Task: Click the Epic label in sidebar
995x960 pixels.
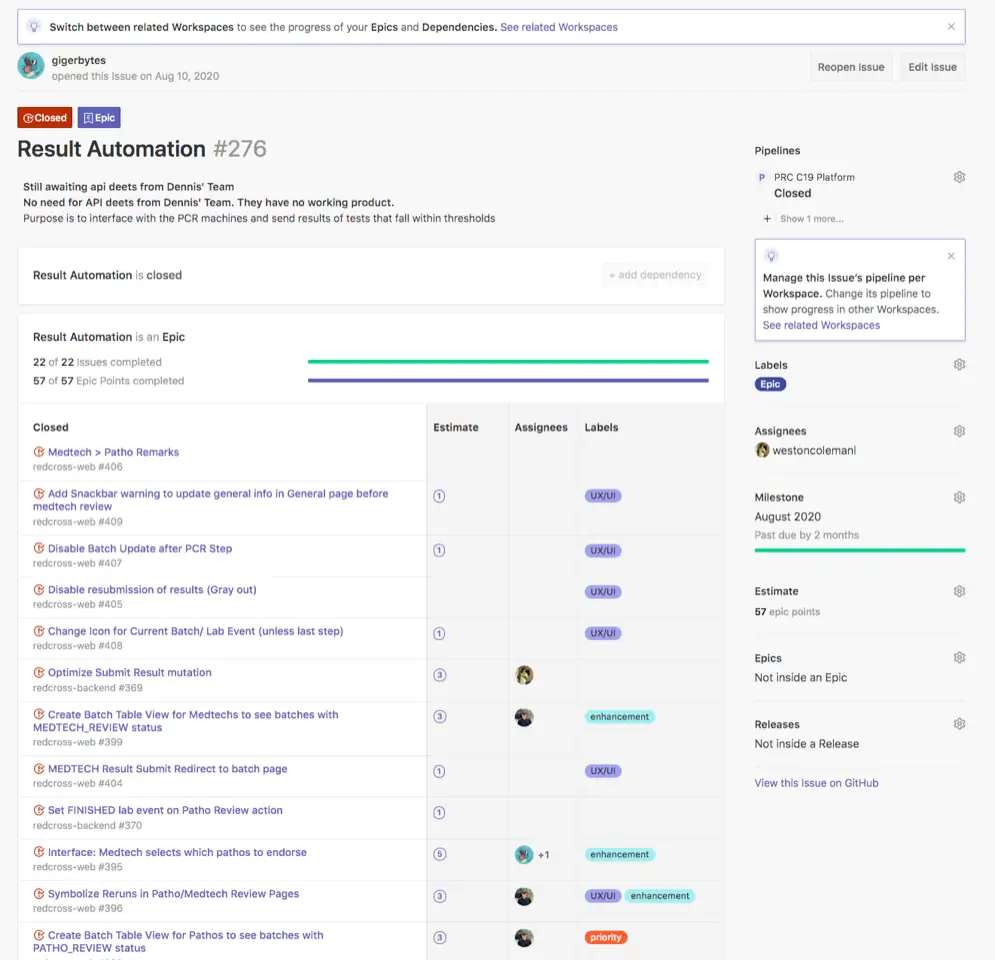Action: [x=770, y=384]
